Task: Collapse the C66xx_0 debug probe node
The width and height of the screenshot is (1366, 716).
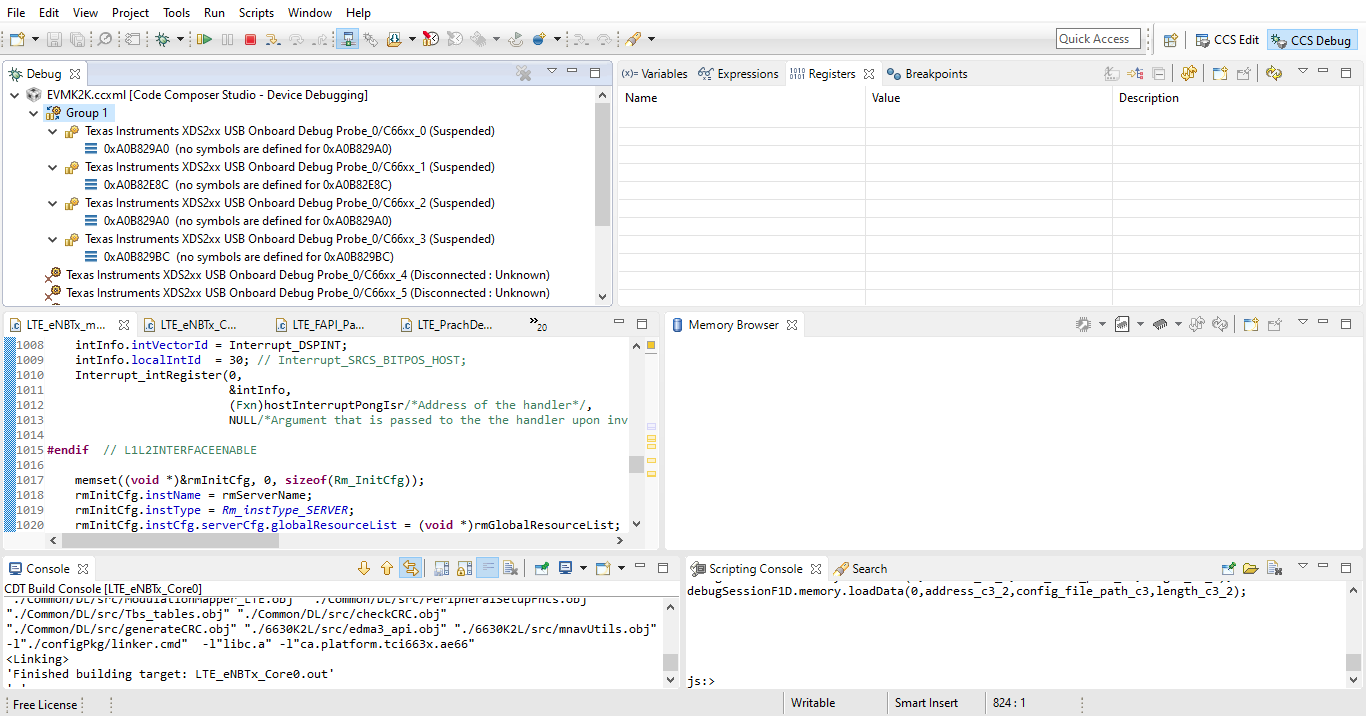Action: [53, 131]
